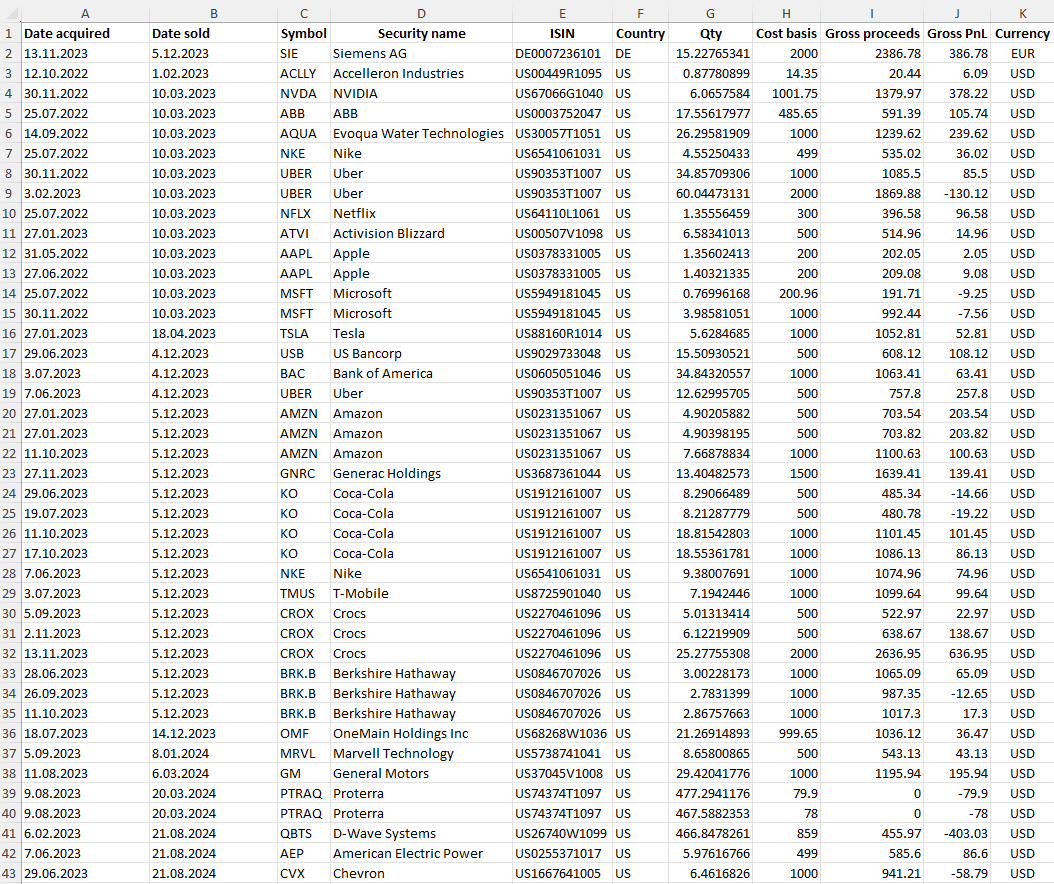The image size is (1054, 884).
Task: Click the 'Qty' header cell
Action: (x=711, y=34)
